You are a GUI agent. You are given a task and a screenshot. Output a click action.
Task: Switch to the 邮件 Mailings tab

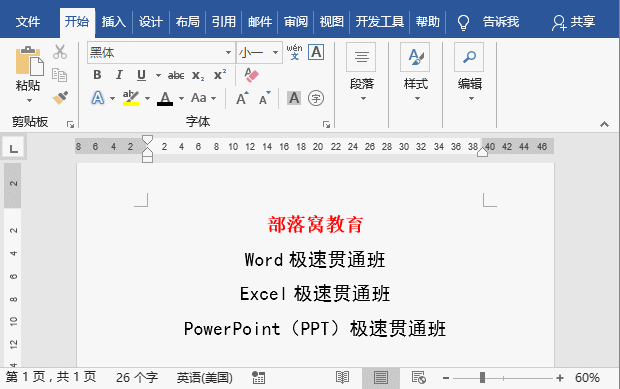coord(260,22)
